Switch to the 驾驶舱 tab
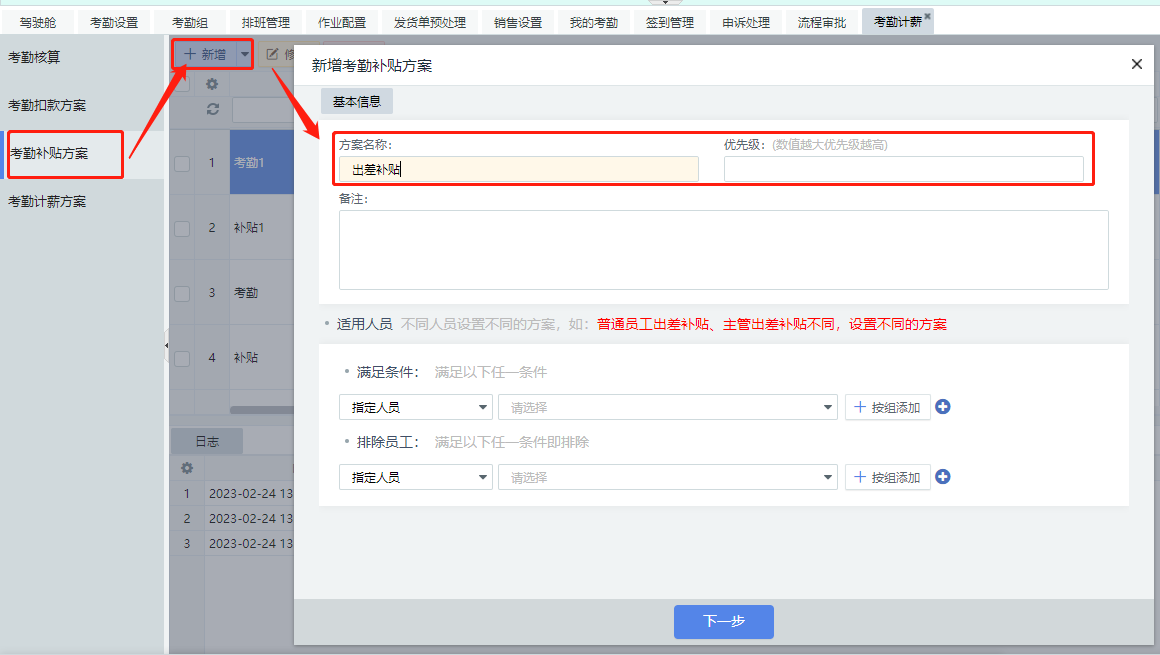 click(x=38, y=23)
